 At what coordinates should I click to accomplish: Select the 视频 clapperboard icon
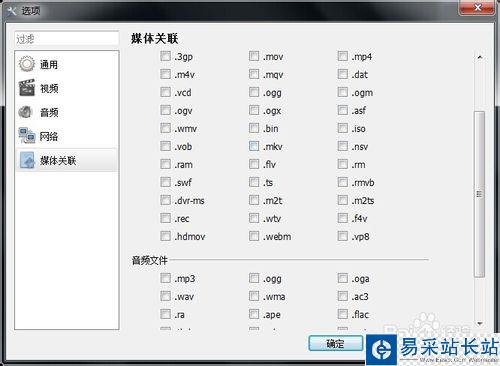point(27,88)
